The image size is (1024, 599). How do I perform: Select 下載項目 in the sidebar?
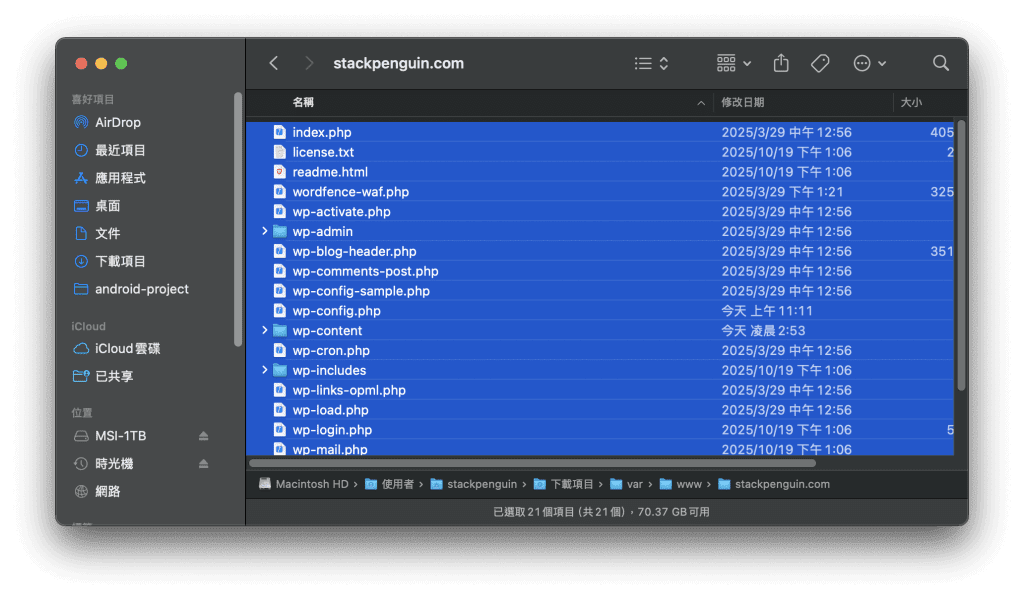[120, 261]
